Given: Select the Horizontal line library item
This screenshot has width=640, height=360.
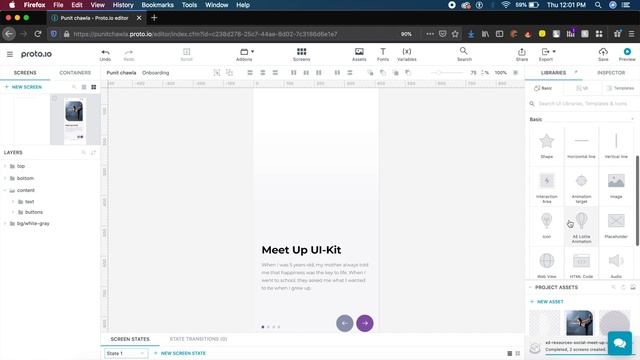Looking at the screenshot, I should (581, 140).
